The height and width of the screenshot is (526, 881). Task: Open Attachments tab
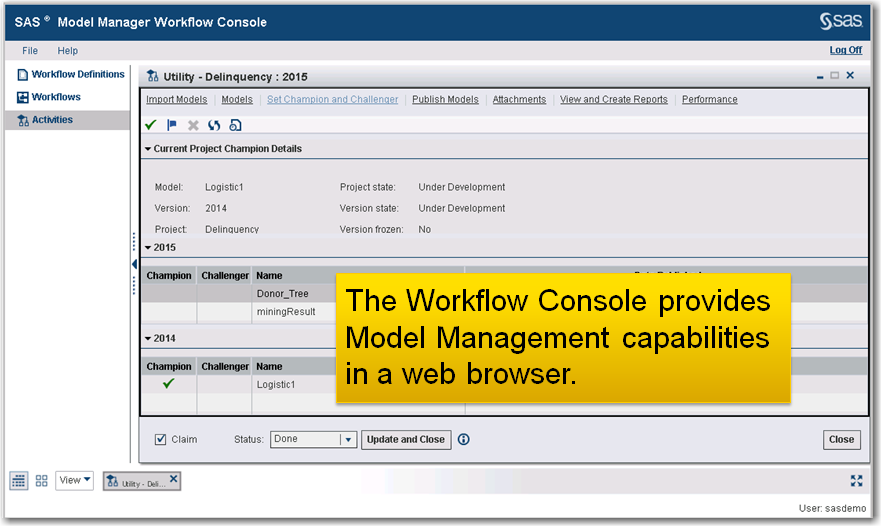tap(519, 99)
